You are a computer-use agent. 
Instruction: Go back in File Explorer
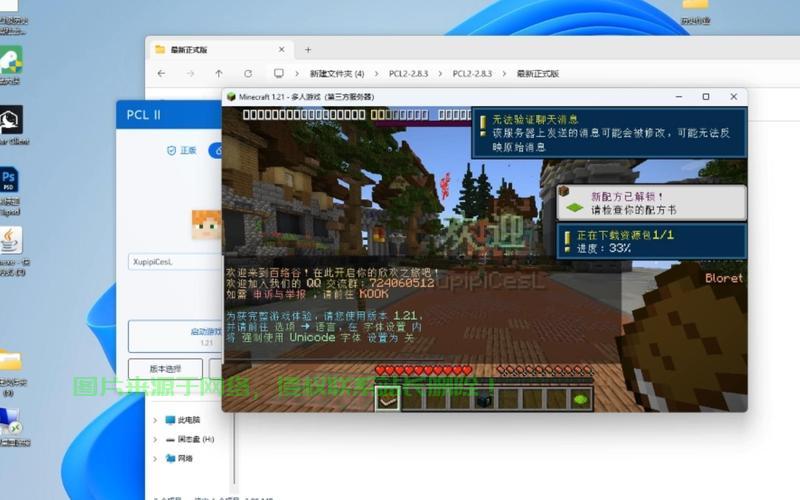pyautogui.click(x=161, y=73)
